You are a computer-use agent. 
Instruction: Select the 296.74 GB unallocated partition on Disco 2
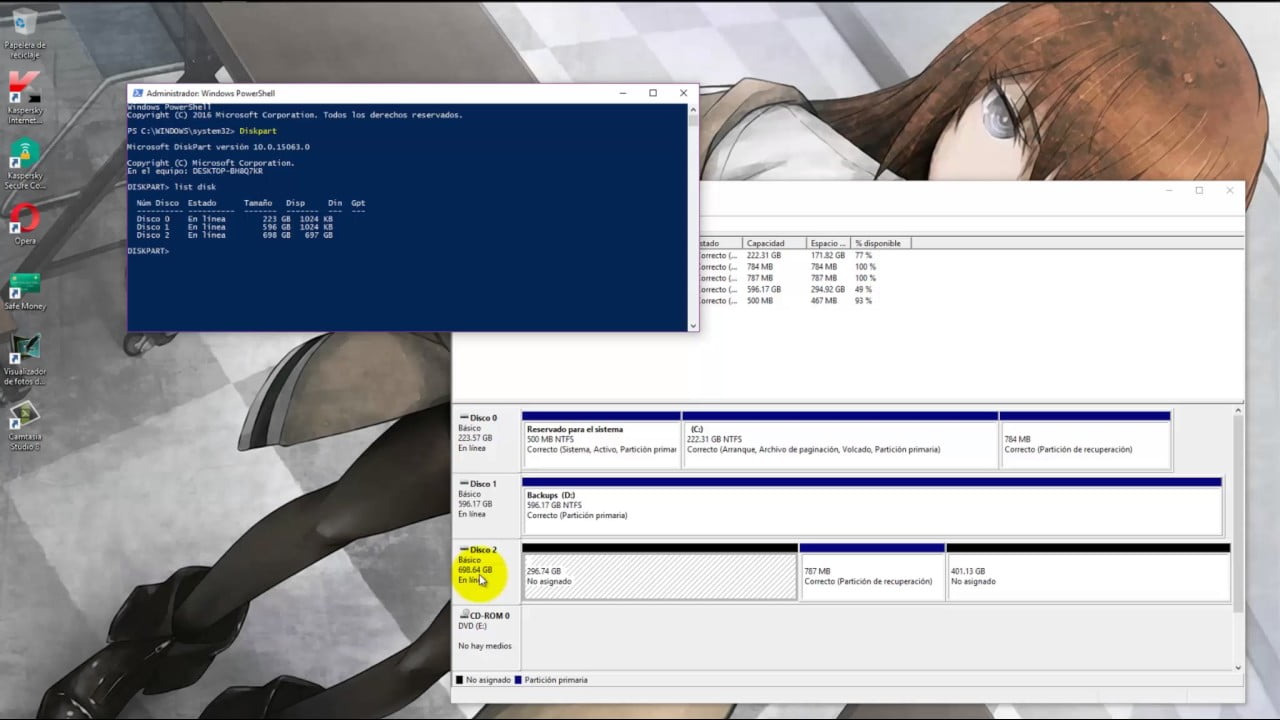tap(659, 577)
